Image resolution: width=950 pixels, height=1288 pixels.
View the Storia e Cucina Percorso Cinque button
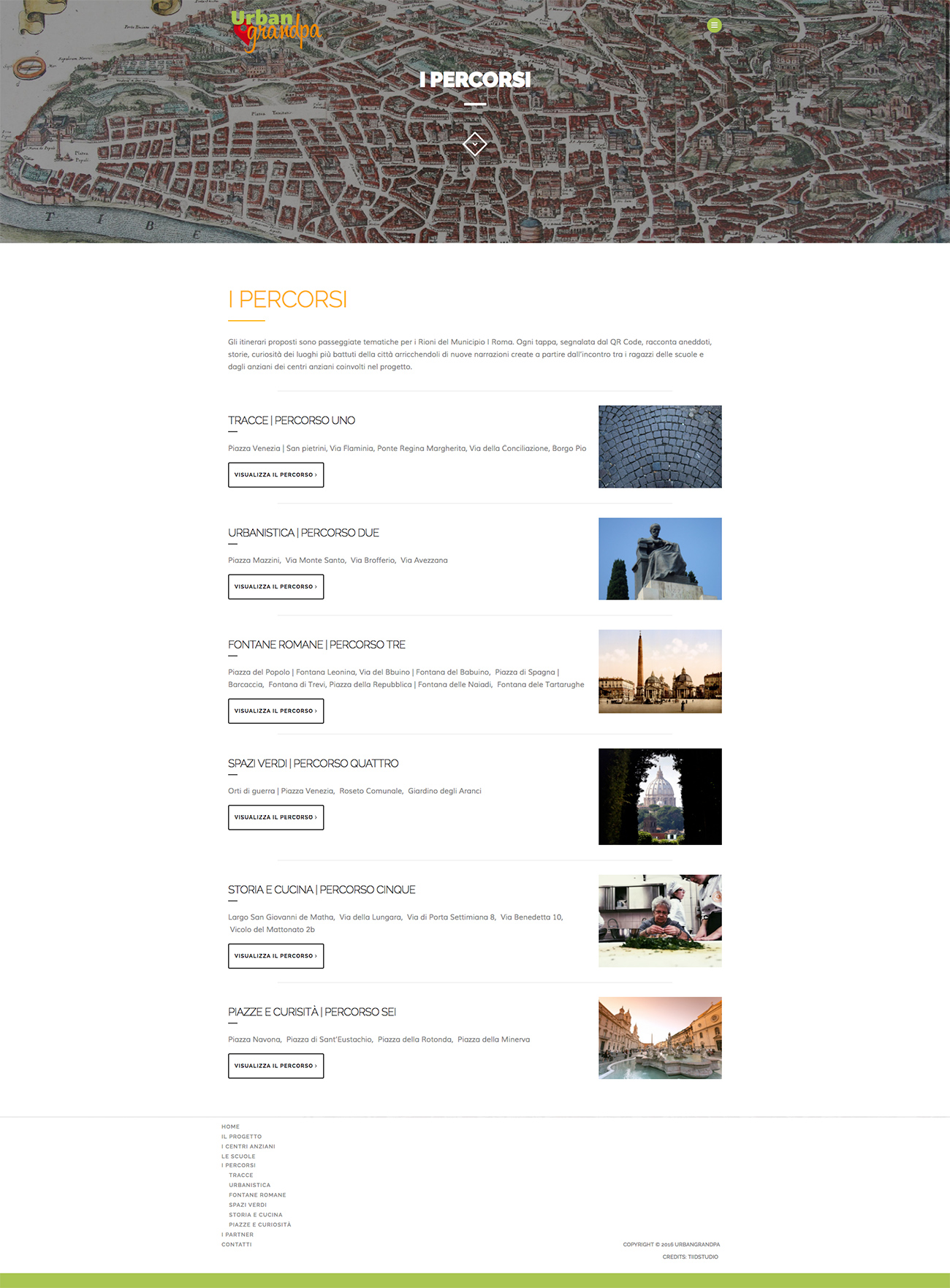[275, 956]
